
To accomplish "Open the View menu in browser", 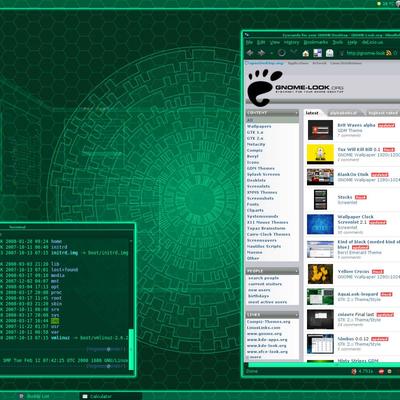I will click(x=275, y=42).
